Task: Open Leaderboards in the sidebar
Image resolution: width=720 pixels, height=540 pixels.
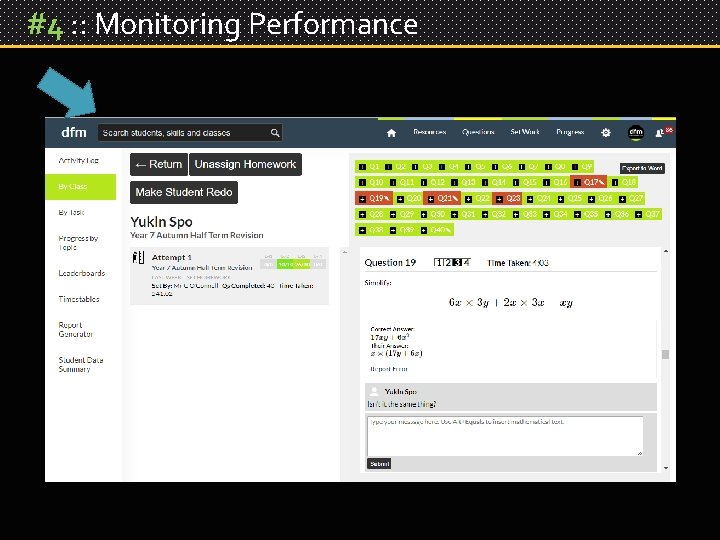Action: click(x=82, y=273)
